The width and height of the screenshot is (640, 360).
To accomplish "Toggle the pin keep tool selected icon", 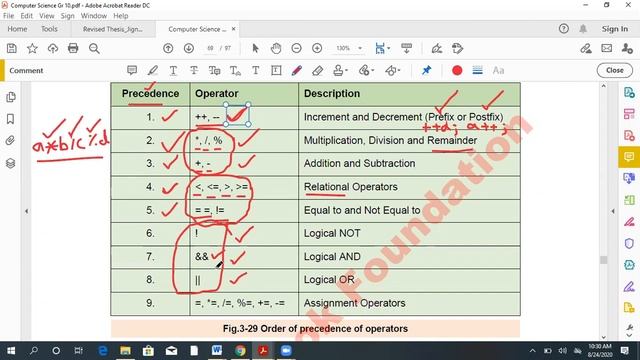I will click(427, 70).
